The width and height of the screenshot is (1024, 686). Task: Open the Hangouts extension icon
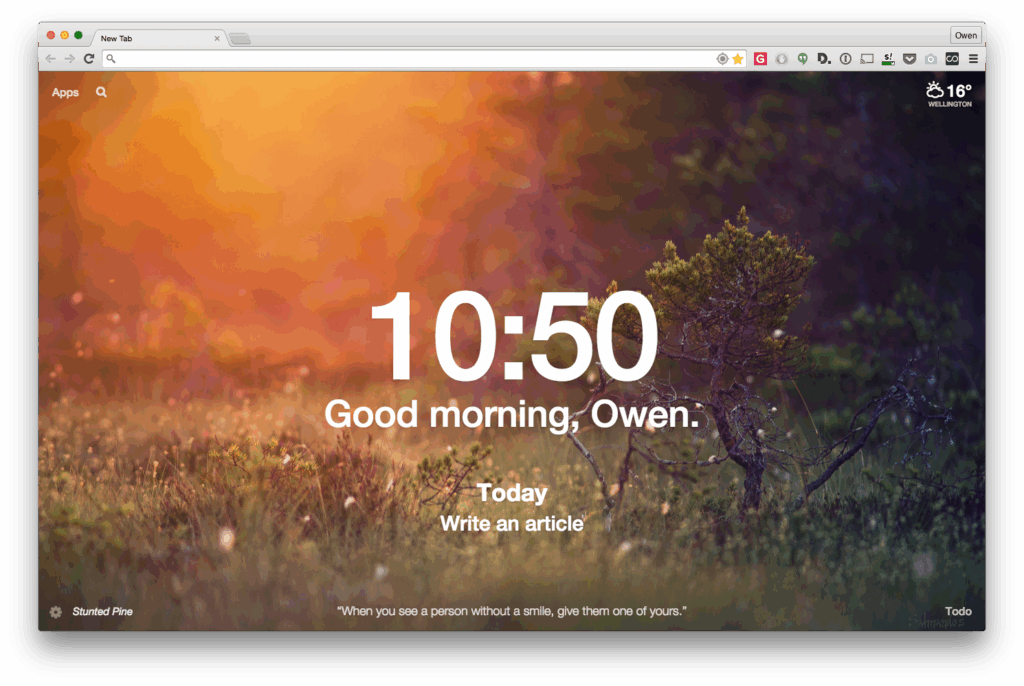[803, 59]
